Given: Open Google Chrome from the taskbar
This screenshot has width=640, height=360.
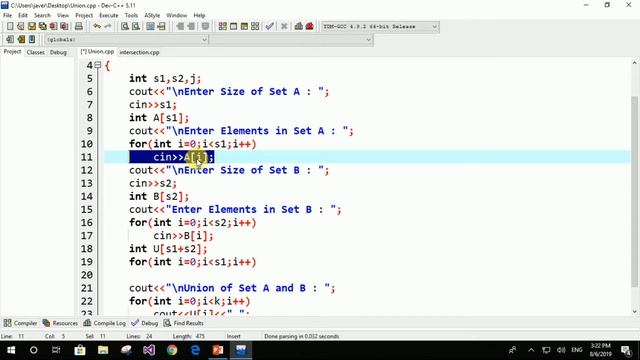Looking at the screenshot, I should click(172, 350).
